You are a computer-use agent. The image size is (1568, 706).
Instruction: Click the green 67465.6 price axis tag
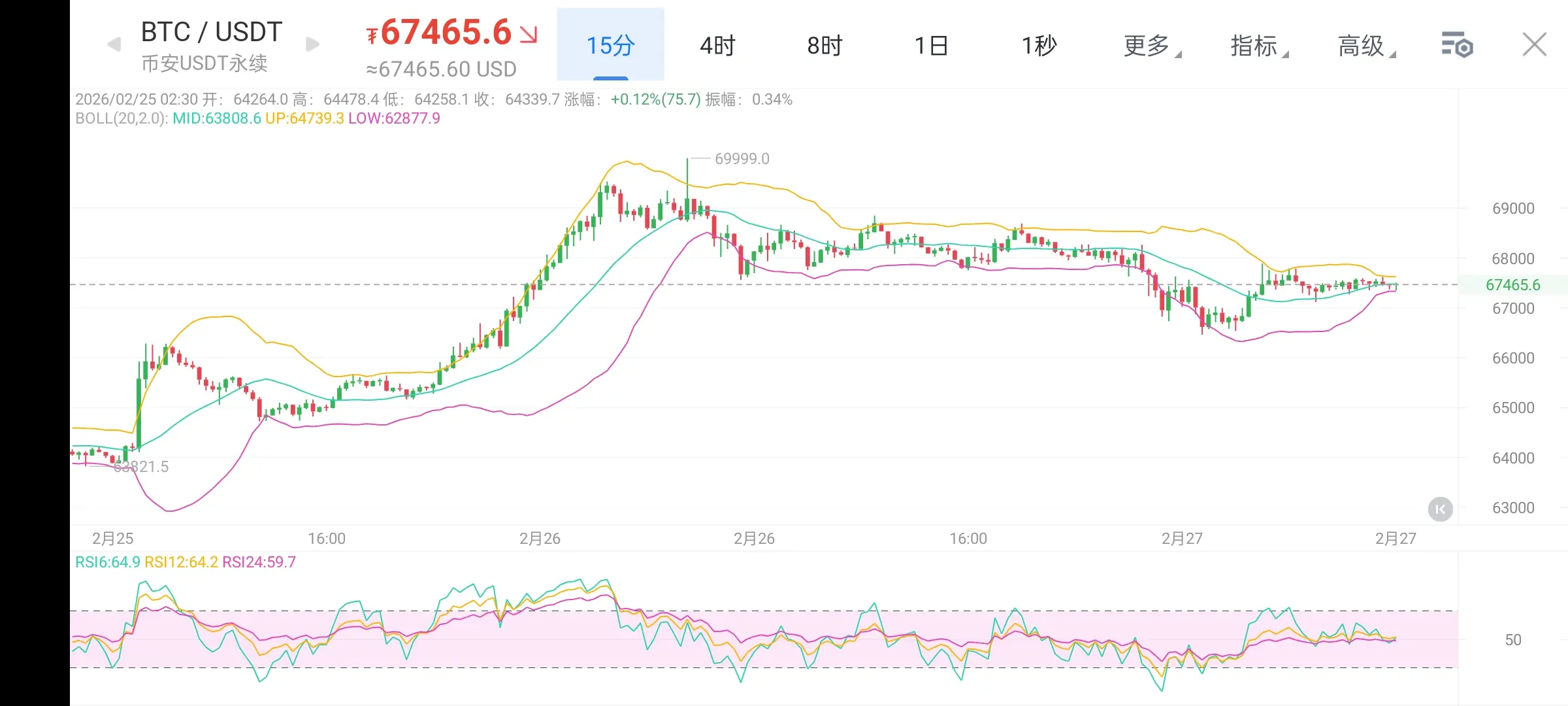tap(1512, 285)
